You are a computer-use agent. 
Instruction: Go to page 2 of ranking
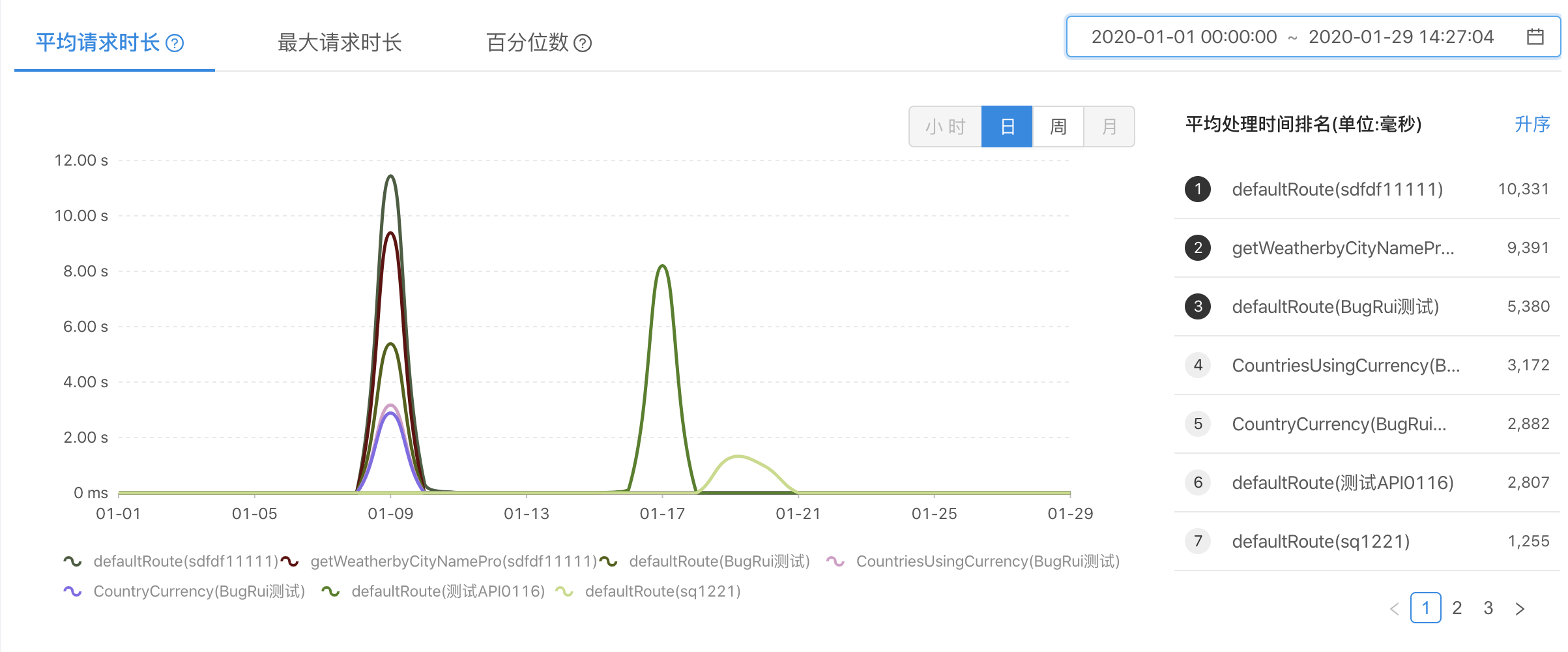coord(1457,608)
